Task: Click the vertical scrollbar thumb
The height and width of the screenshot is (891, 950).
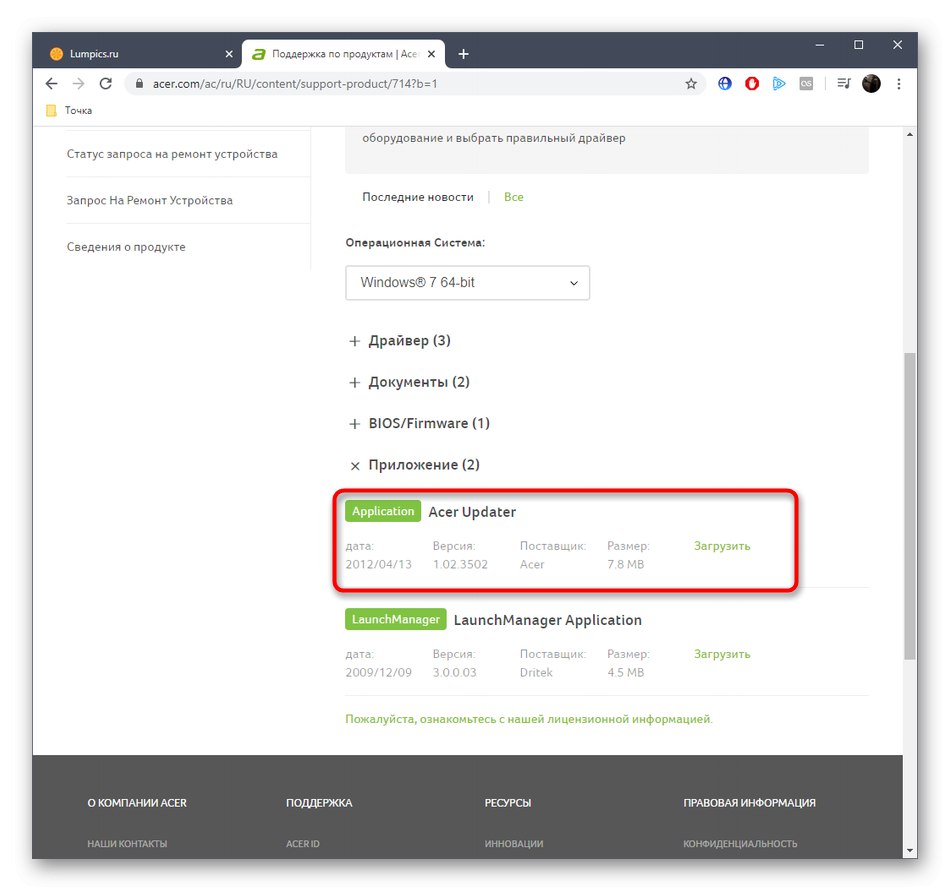Action: (909, 506)
